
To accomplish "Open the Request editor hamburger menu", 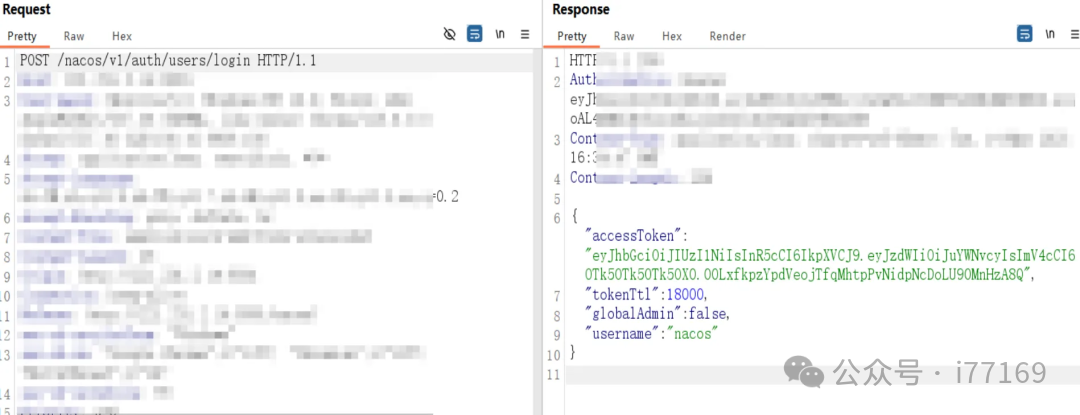I will click(x=525, y=34).
